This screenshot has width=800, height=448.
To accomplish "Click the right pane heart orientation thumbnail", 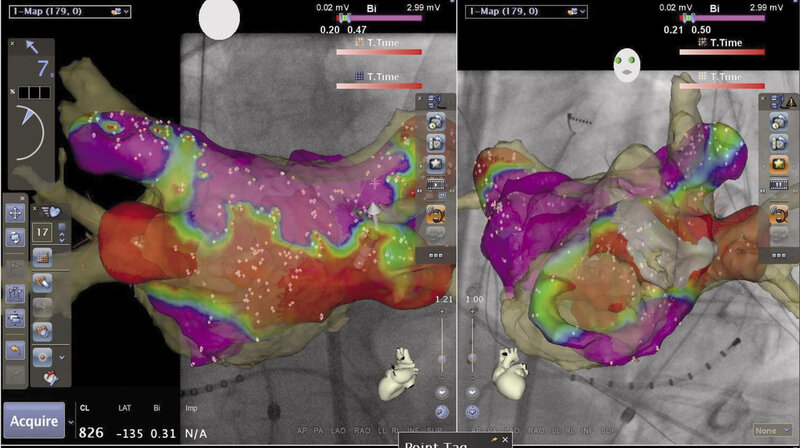I will (x=510, y=373).
